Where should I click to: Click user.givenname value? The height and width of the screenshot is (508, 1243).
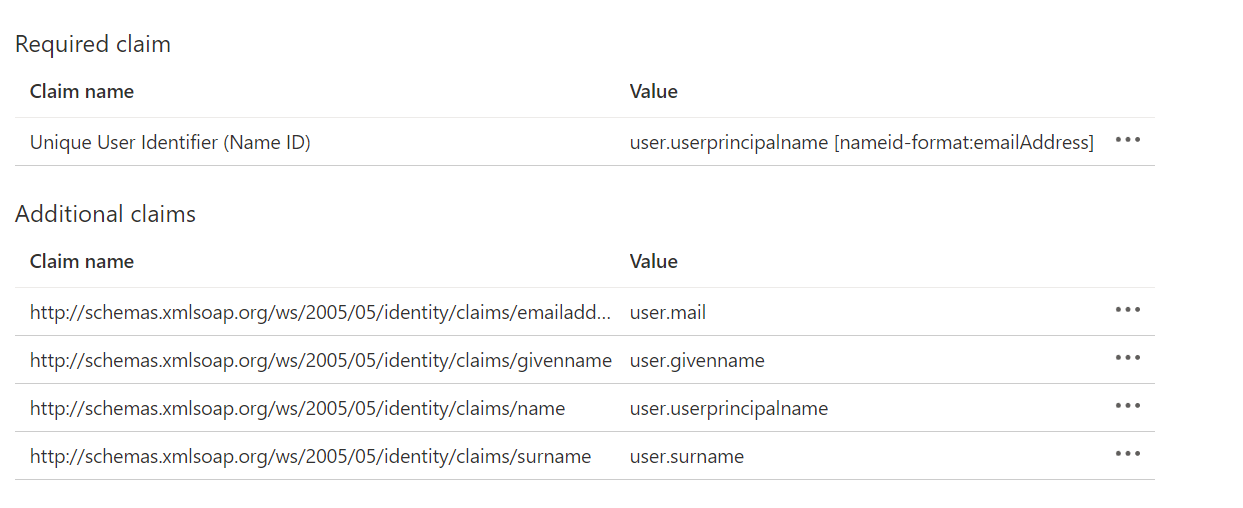coord(697,361)
